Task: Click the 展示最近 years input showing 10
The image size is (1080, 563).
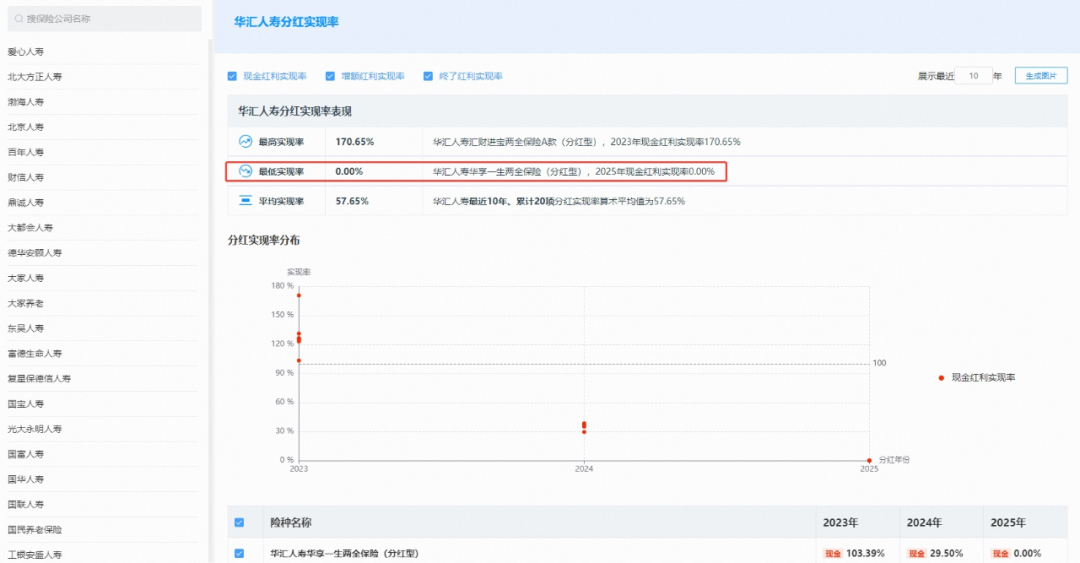Action: point(973,76)
